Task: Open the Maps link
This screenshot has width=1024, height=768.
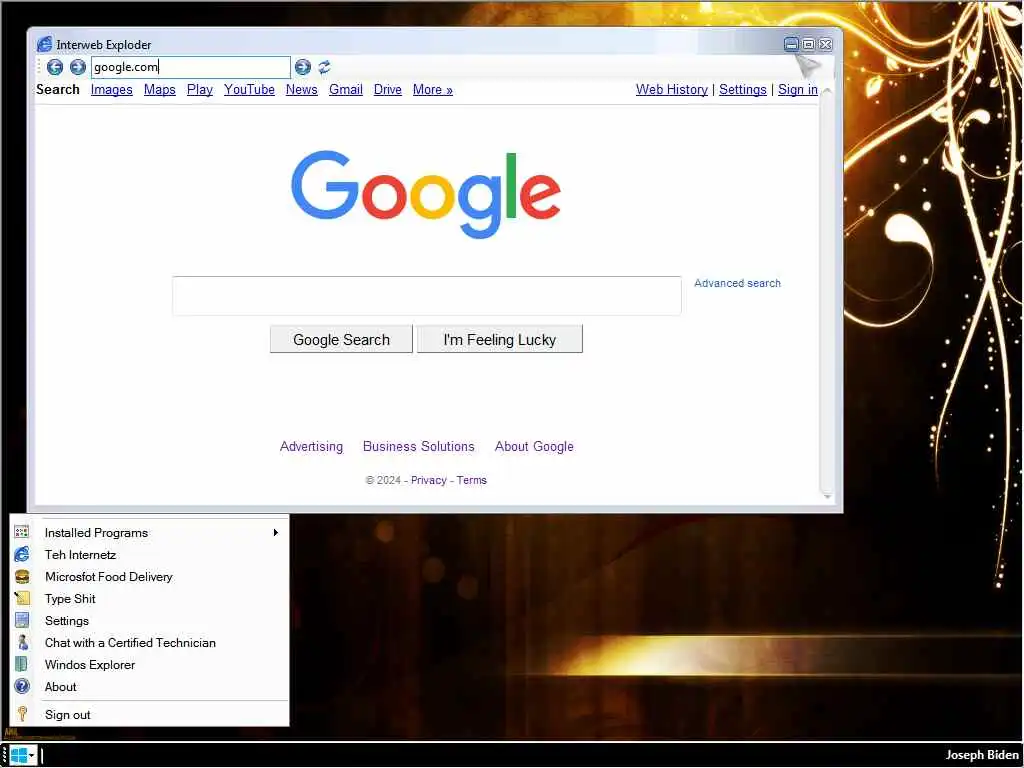Action: click(159, 89)
